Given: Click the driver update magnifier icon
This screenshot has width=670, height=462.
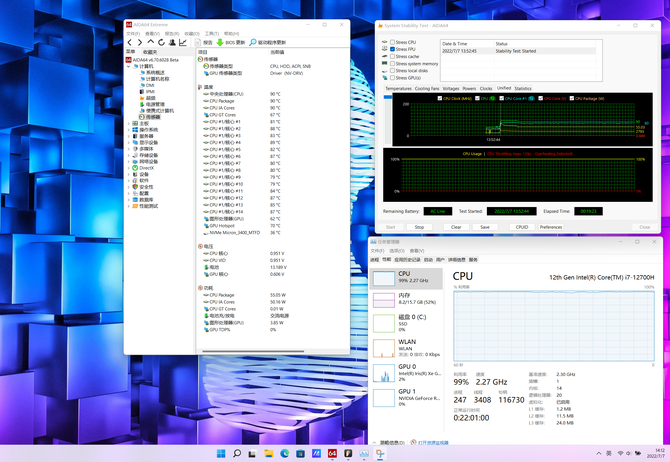Looking at the screenshot, I should (x=252, y=43).
